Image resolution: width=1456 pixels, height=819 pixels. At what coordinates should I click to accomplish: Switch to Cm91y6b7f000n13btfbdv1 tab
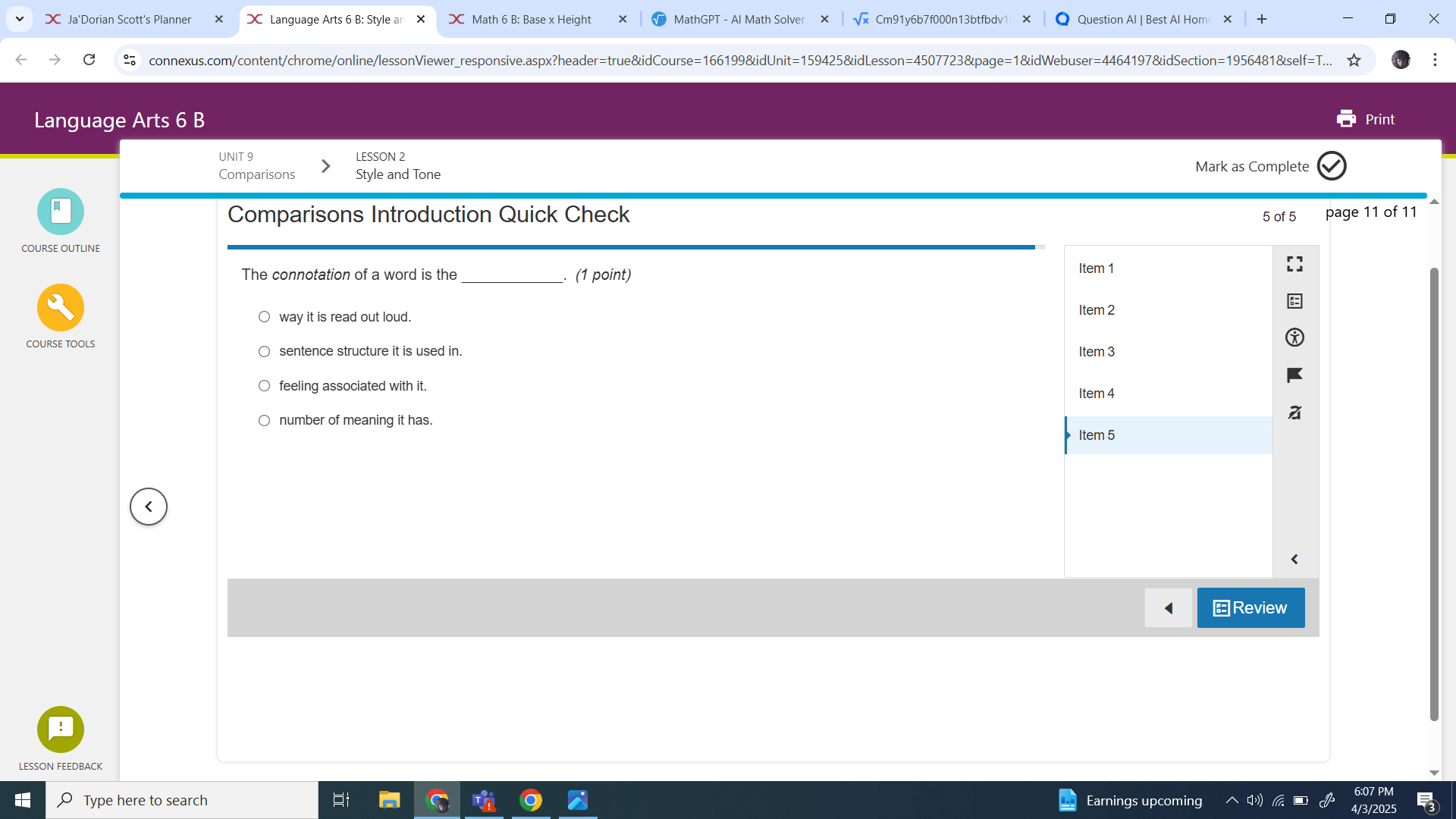941,20
